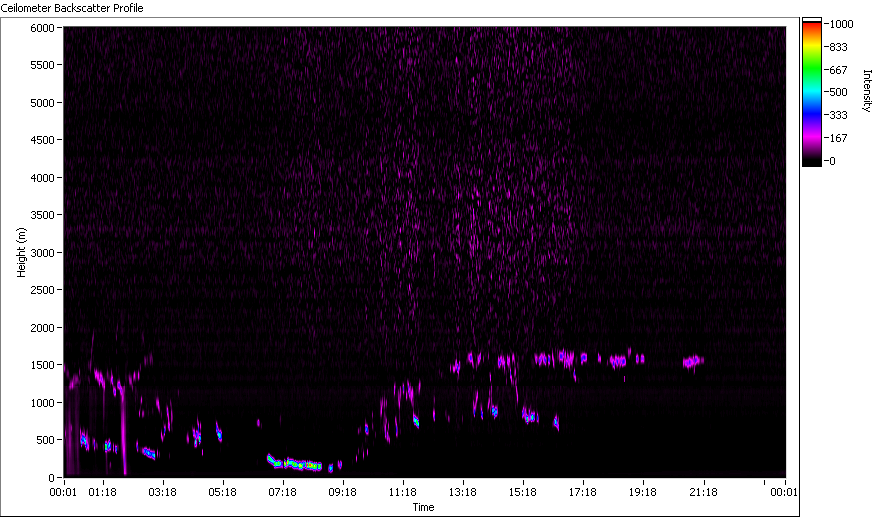The height and width of the screenshot is (517, 876).
Task: Click the 13:18 time tick label
Action: 463,492
